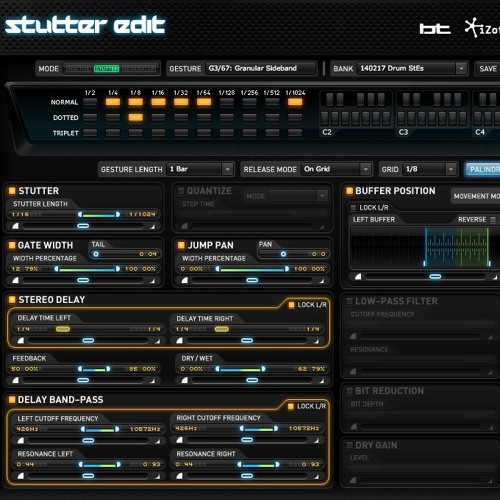Select the leftmost mode option beside MODE
The image size is (500, 500).
pos(78,69)
